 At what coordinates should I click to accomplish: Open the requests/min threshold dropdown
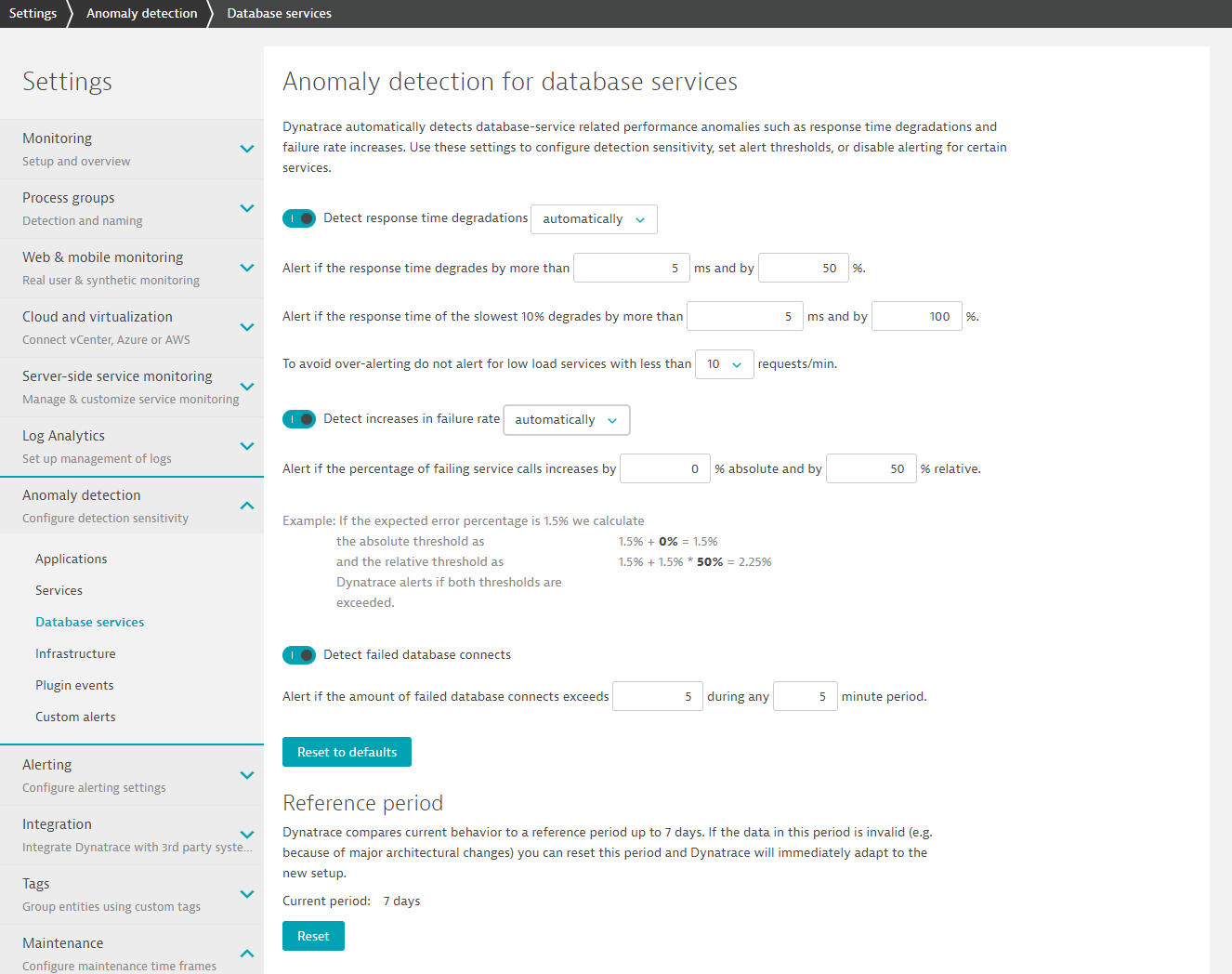[x=724, y=364]
